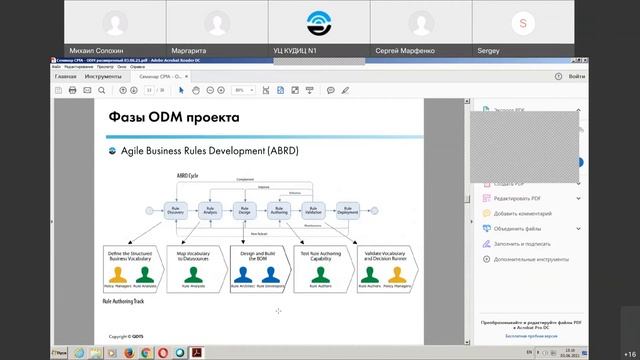
Task: Select participant tile Михаил Солохин
Action: pyautogui.click(x=115, y=28)
